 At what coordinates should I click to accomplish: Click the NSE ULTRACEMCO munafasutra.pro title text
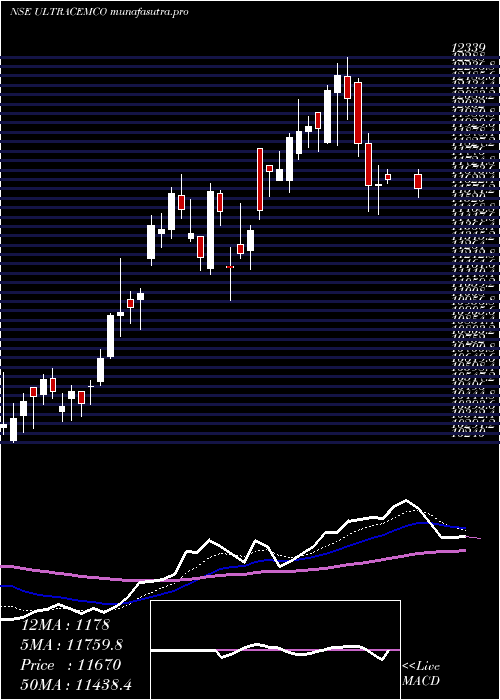pos(99,12)
